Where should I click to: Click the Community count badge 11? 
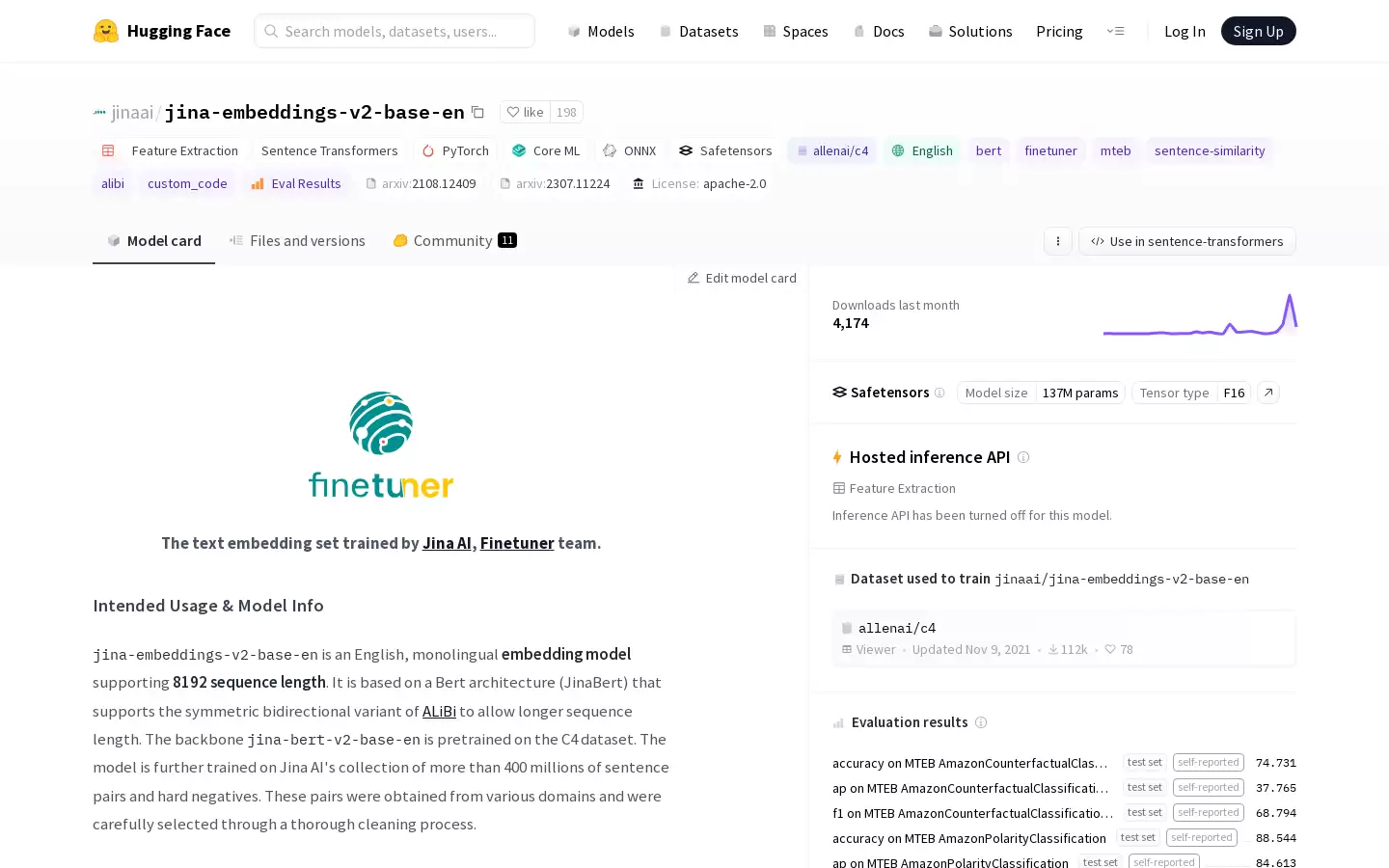click(507, 240)
